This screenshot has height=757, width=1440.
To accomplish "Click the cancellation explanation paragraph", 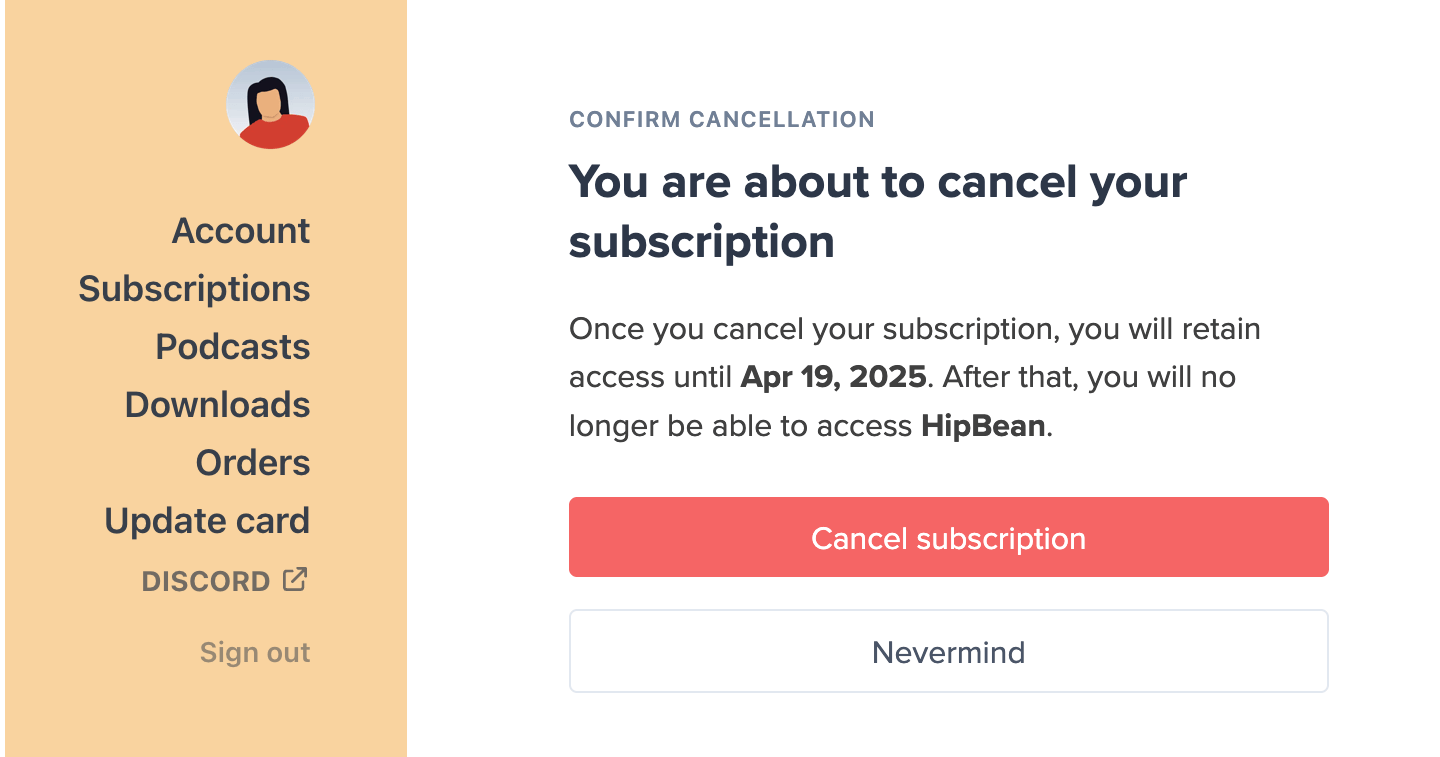I will [x=914, y=377].
